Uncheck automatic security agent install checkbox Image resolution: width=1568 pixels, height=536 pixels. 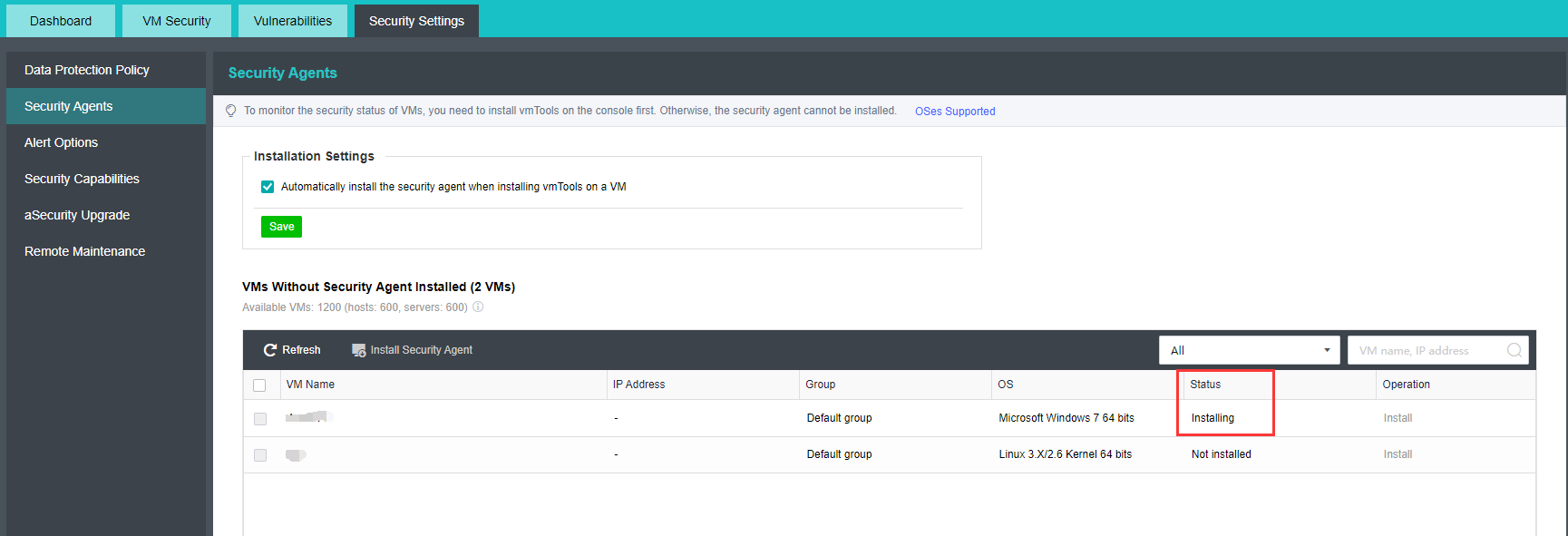click(268, 187)
